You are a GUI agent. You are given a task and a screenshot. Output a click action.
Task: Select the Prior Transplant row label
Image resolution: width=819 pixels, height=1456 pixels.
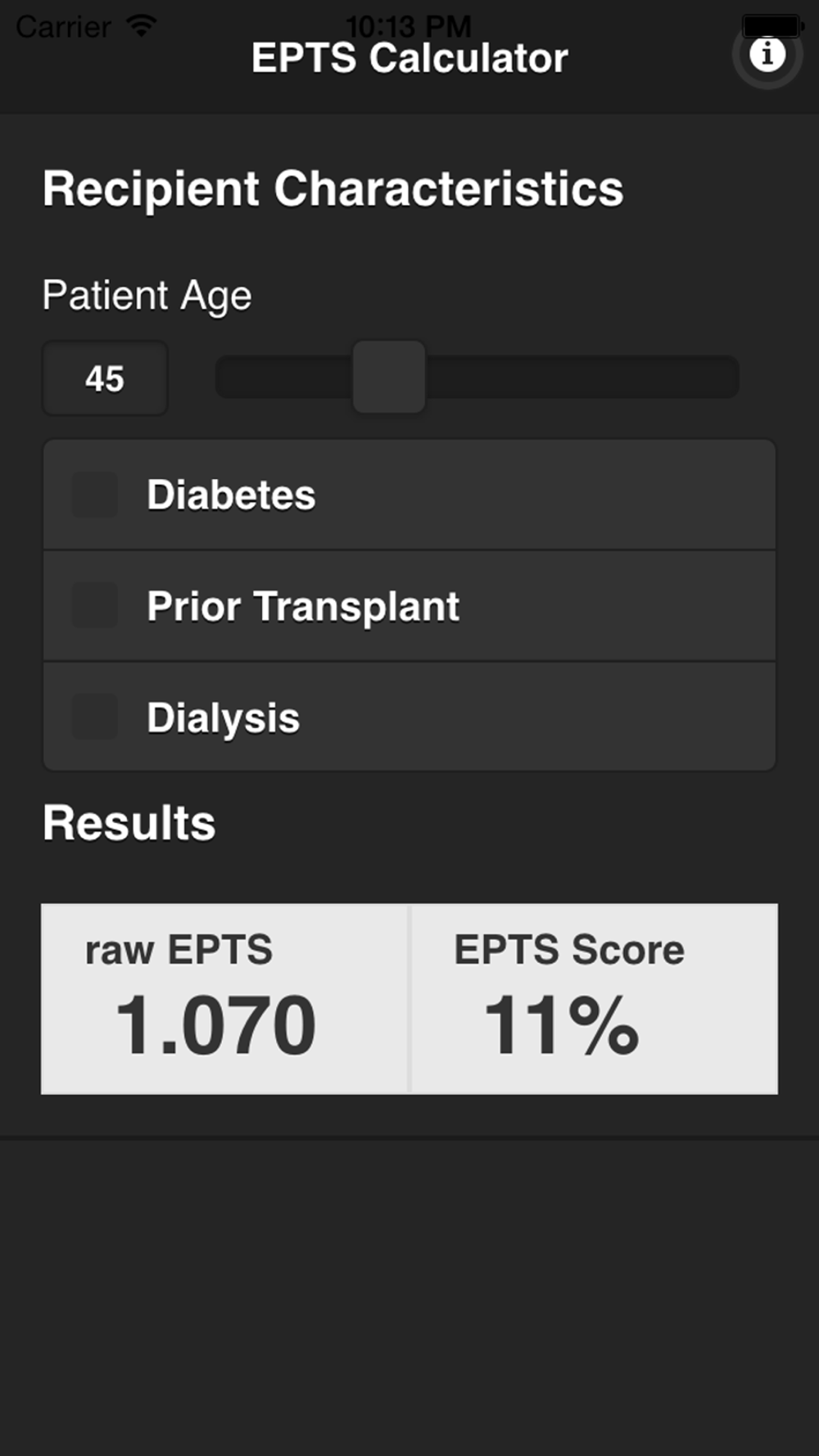click(303, 607)
